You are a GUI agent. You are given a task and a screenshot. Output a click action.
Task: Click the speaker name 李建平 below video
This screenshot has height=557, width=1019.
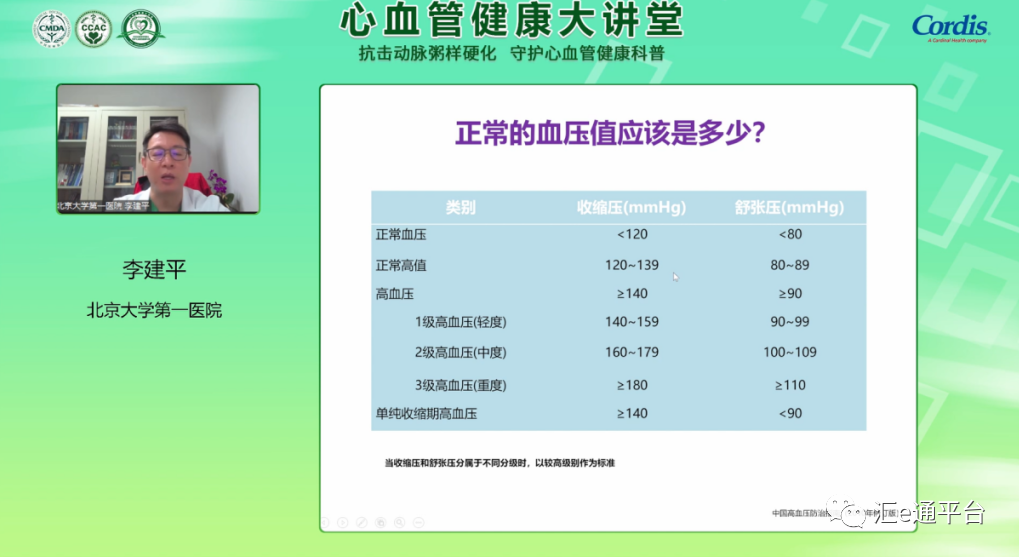point(155,270)
